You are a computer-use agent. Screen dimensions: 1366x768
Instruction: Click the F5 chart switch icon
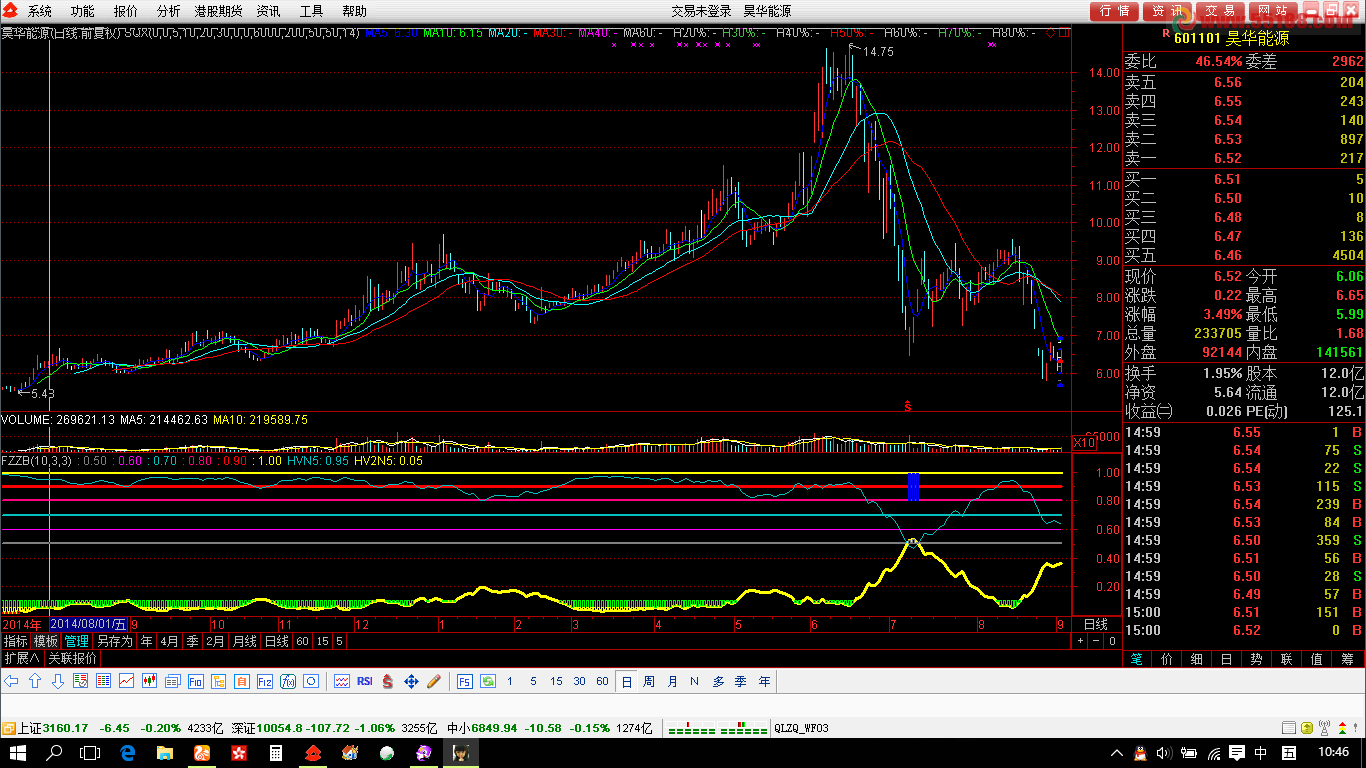(x=465, y=681)
